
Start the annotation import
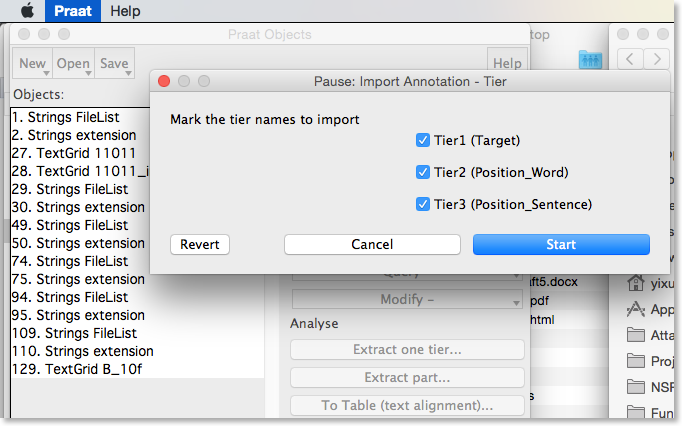pyautogui.click(x=561, y=245)
